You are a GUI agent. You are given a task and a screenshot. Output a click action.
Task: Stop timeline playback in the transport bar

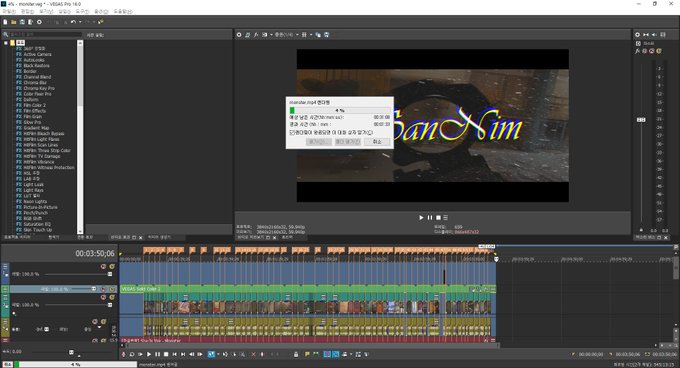coord(166,354)
